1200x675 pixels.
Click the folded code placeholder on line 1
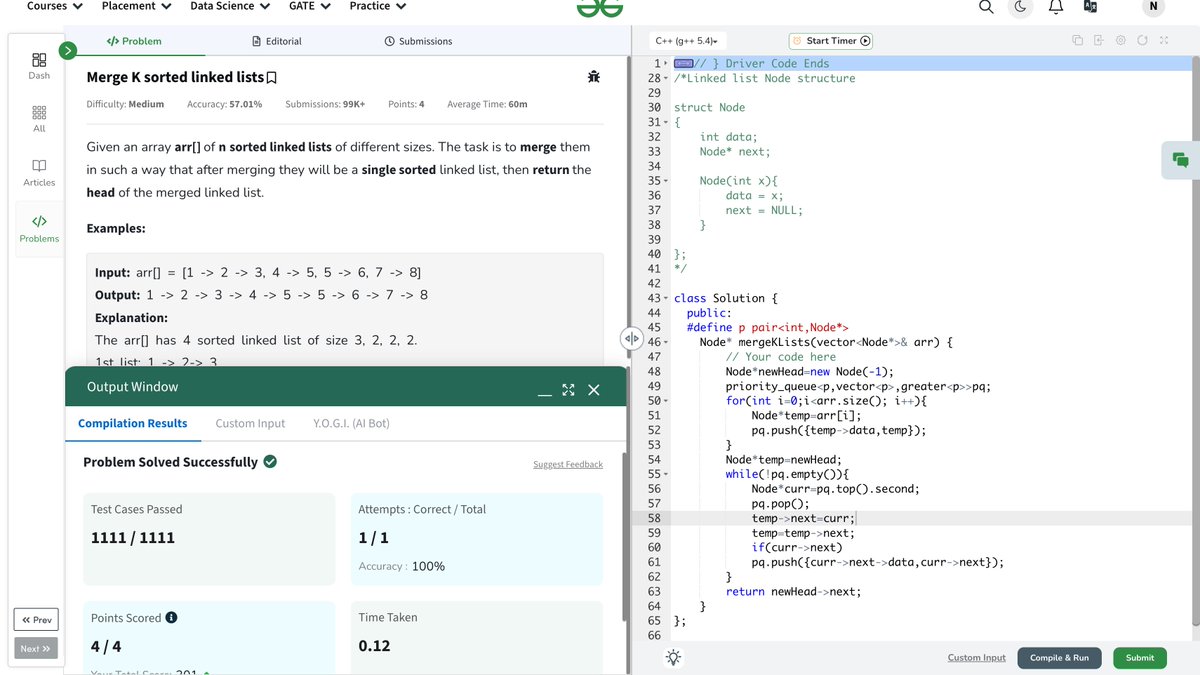point(684,64)
